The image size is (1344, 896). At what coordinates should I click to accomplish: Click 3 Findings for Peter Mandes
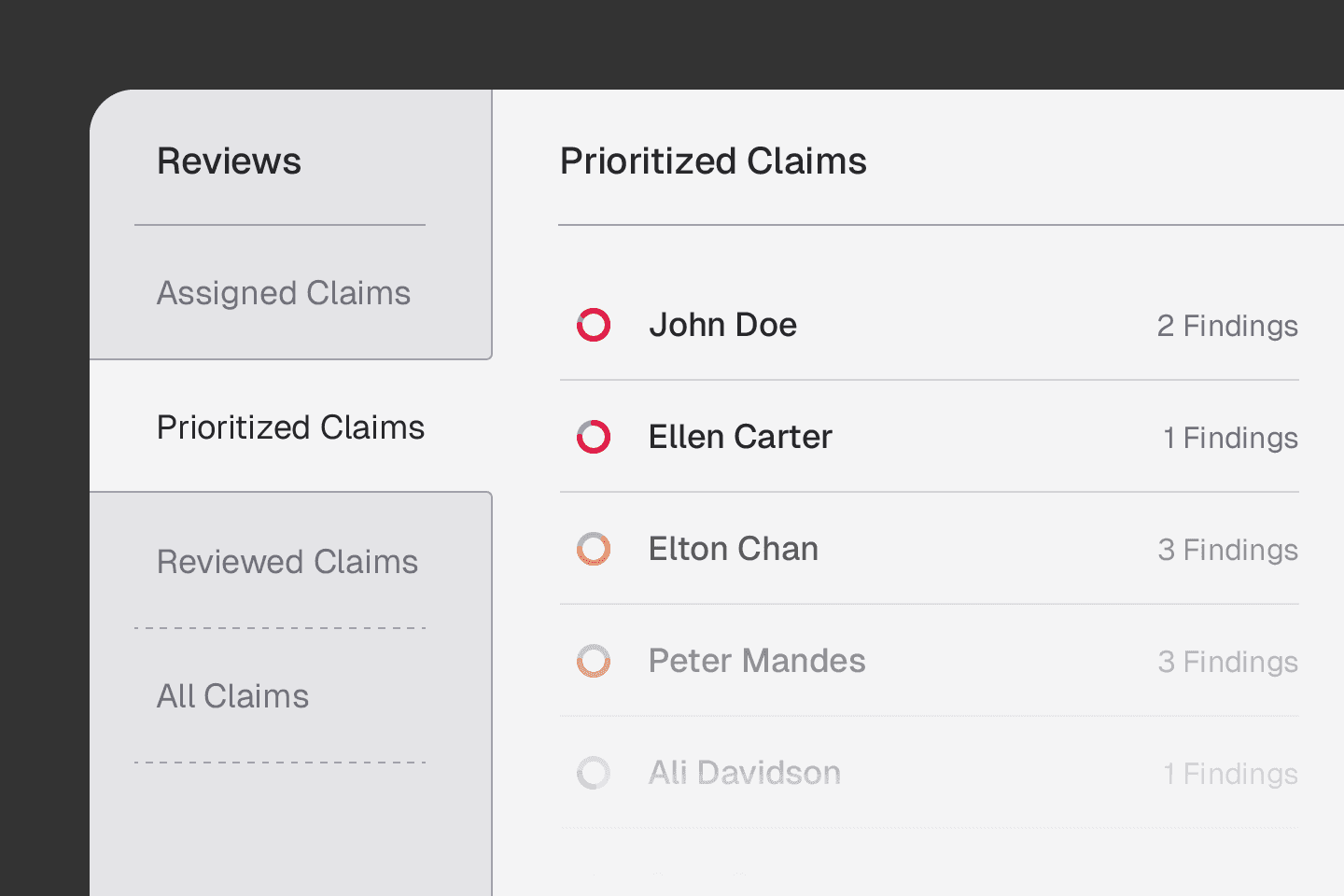(1227, 662)
